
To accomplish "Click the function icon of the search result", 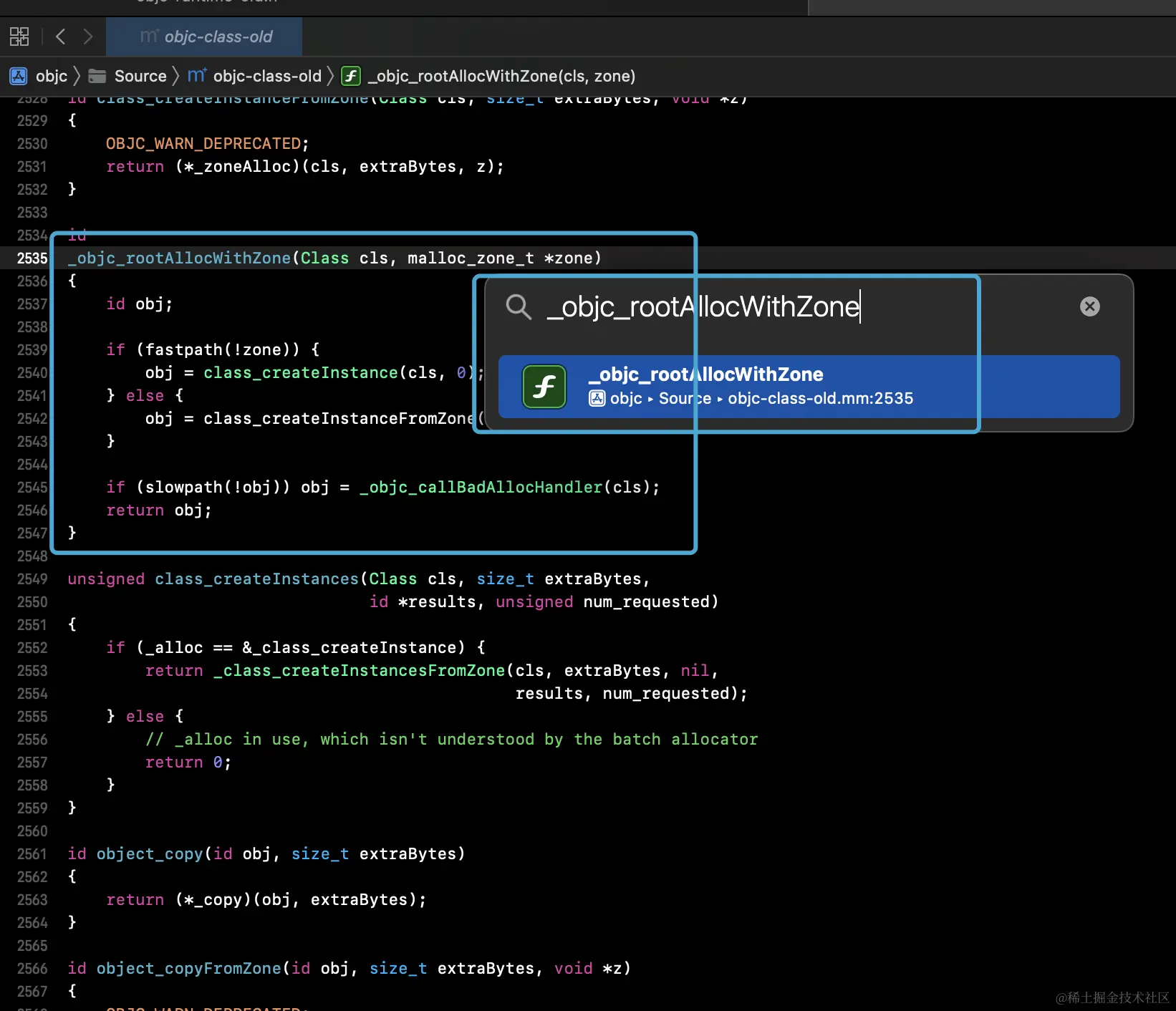I will coord(544,387).
